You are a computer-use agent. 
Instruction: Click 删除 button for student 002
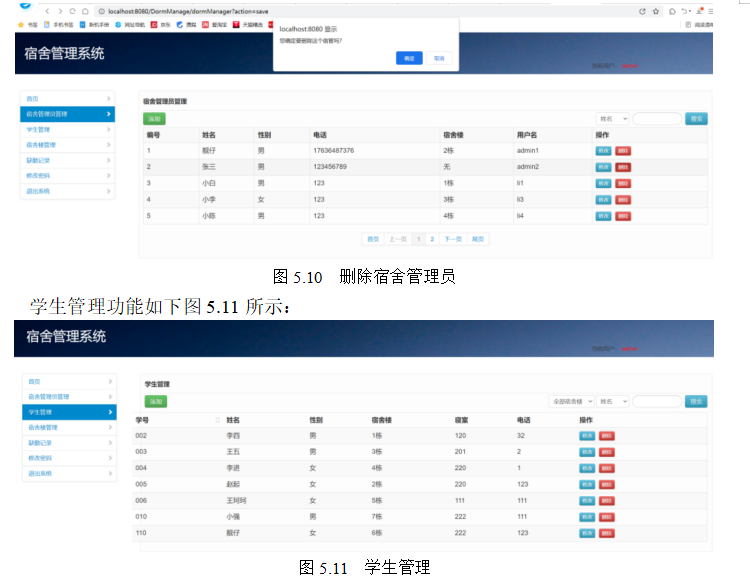tap(607, 436)
